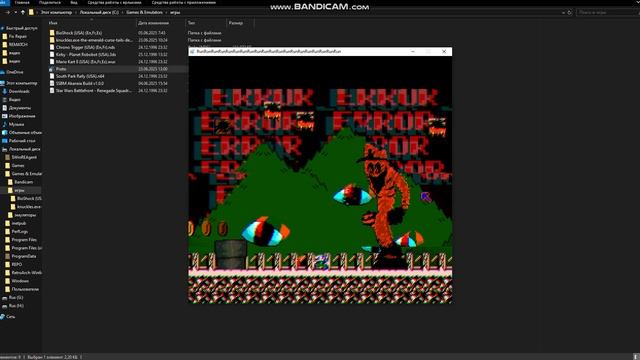Open Средства работы с приложениями tab
The height and width of the screenshot is (360, 640).
coord(184,2)
